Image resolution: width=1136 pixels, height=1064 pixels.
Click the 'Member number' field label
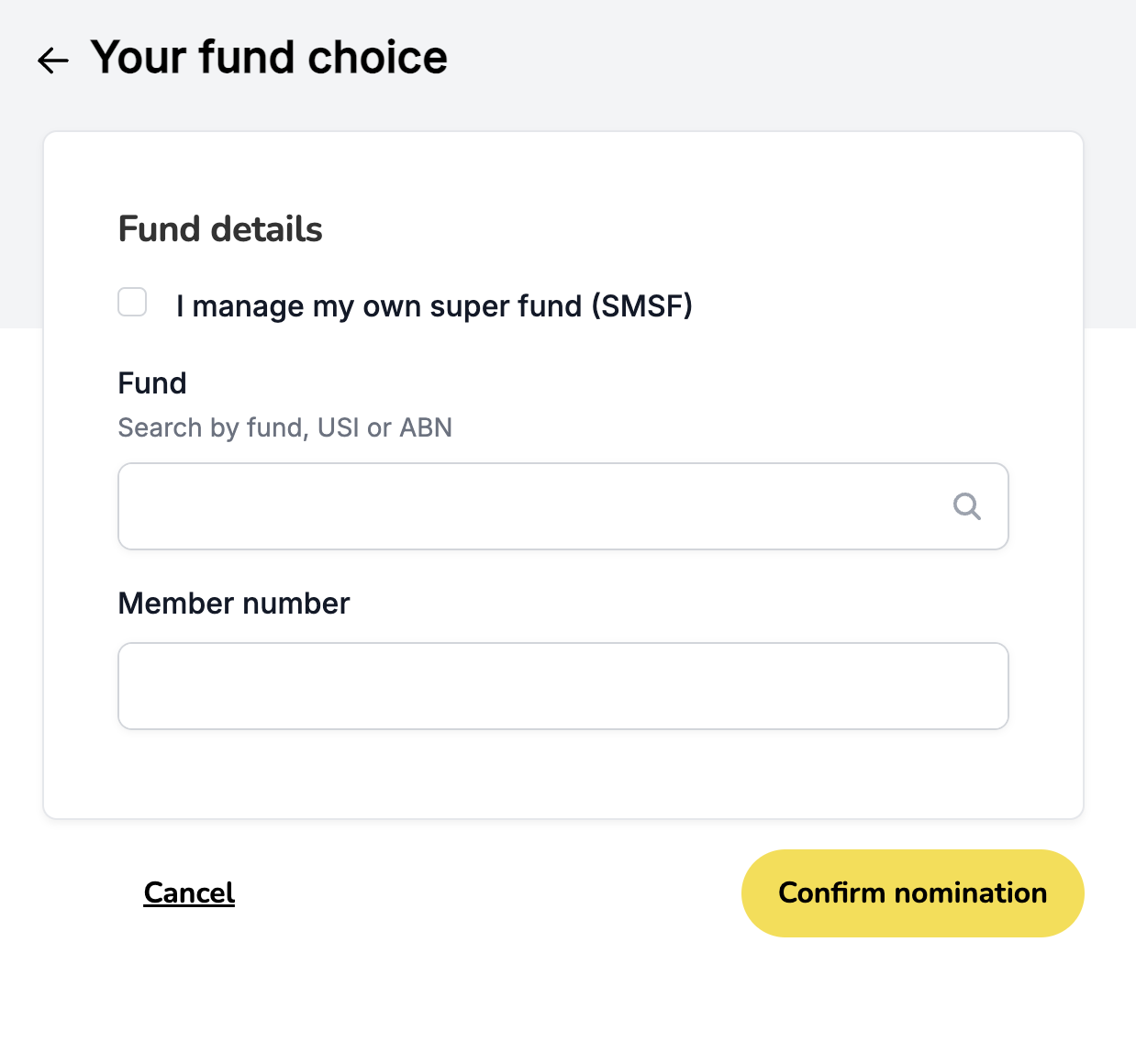click(x=234, y=604)
